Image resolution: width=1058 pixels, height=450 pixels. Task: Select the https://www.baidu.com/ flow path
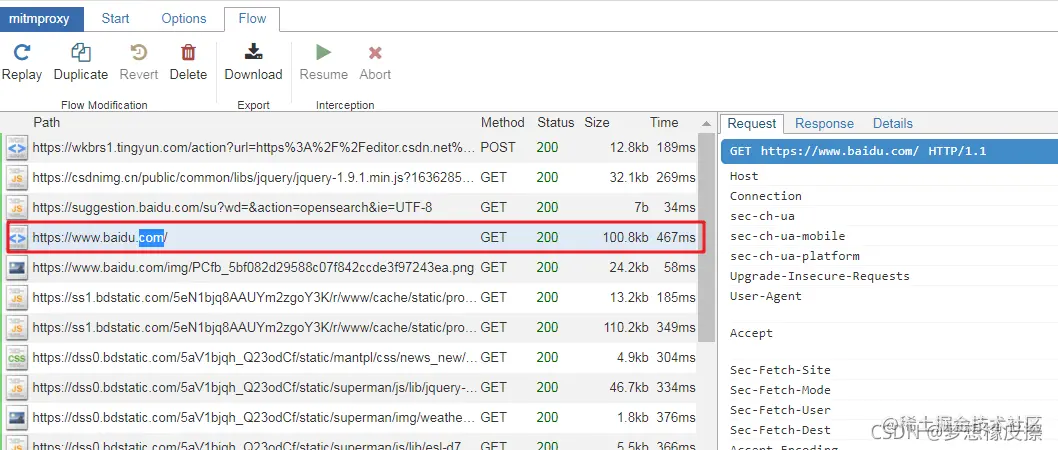[x=100, y=237]
